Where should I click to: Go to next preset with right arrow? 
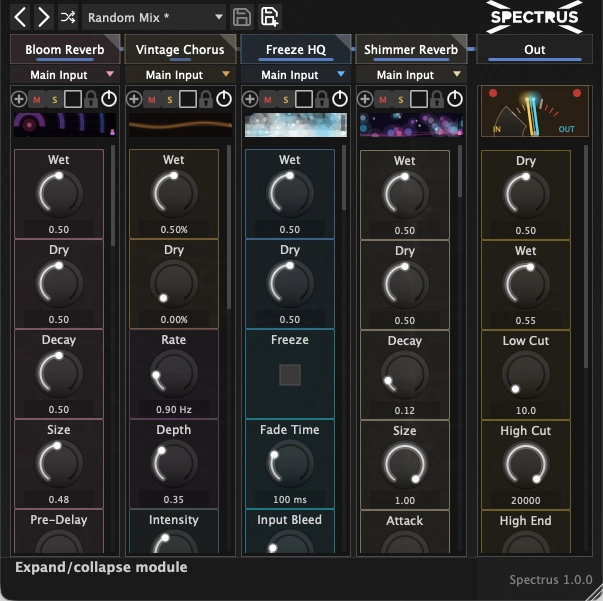pos(43,17)
